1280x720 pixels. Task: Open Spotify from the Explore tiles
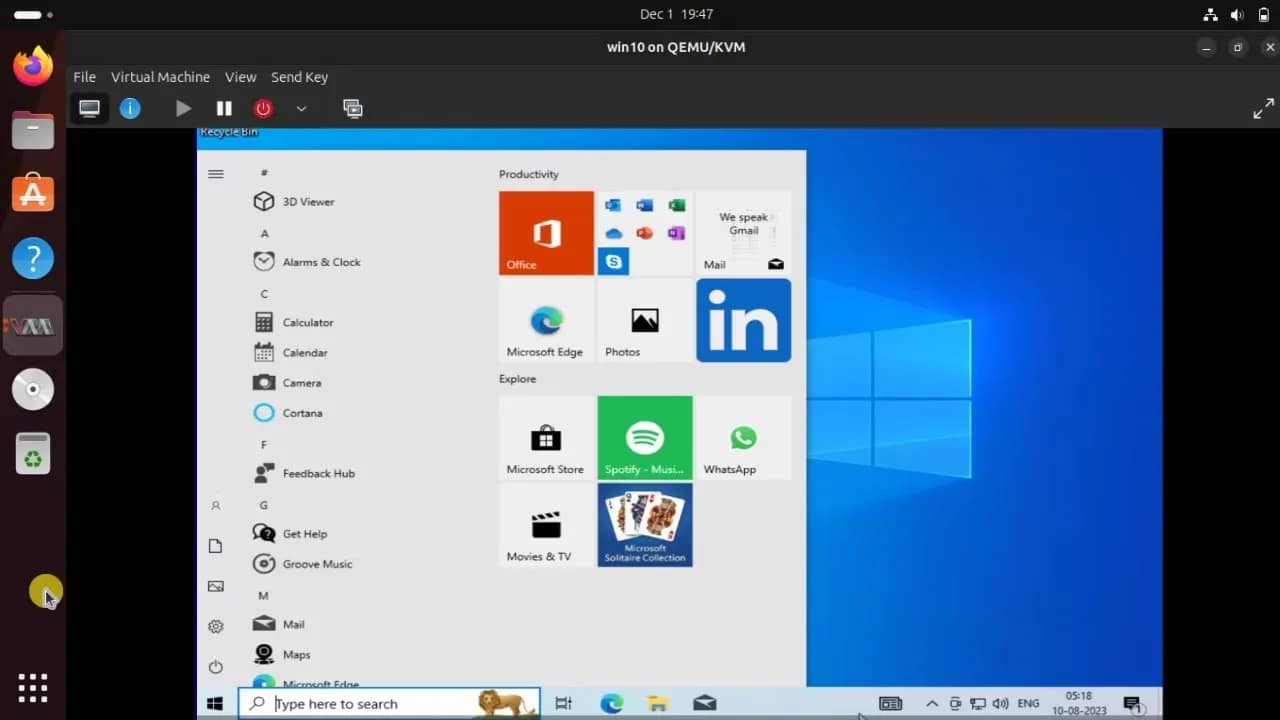644,437
